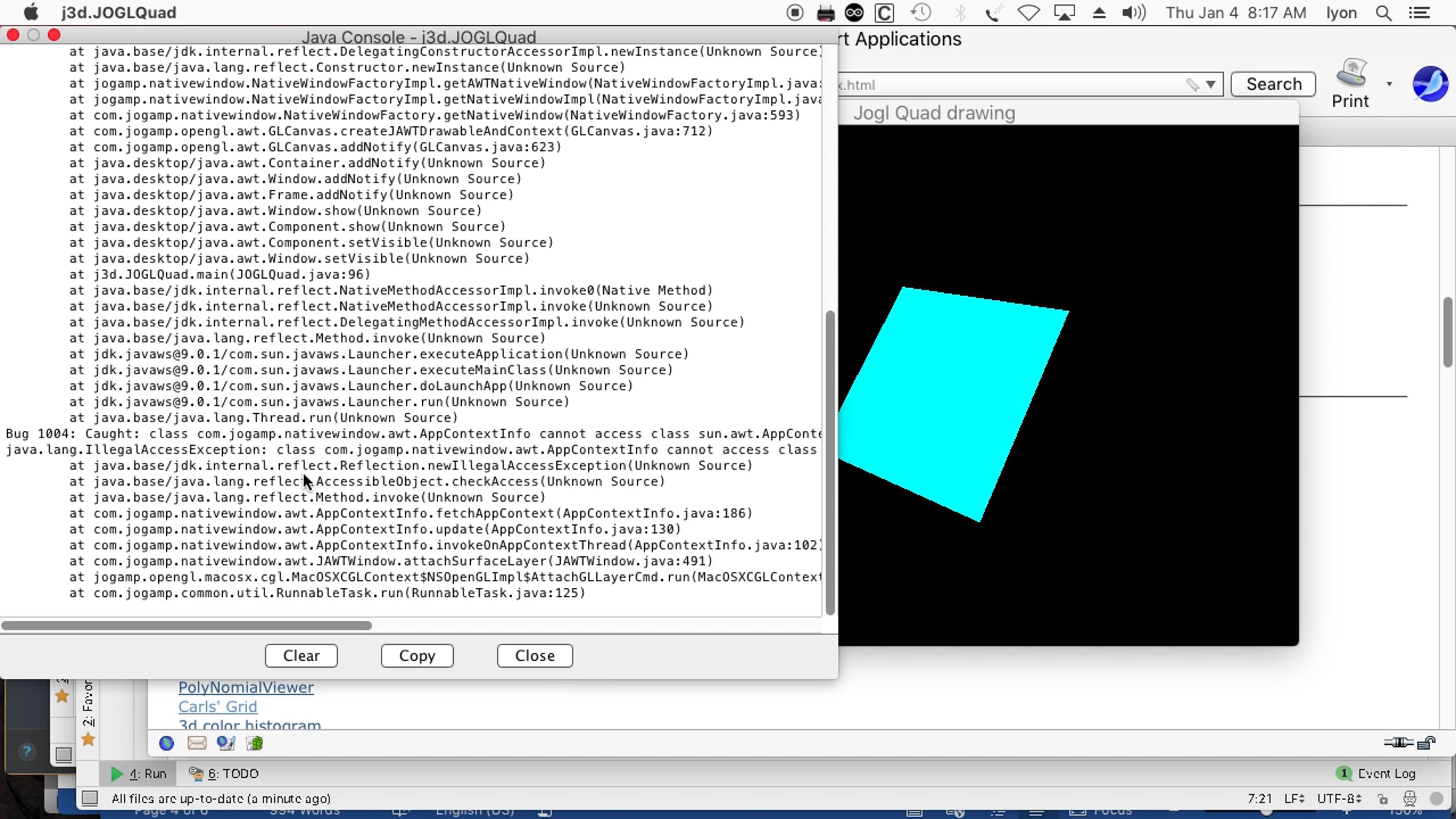
Task: Open the Bluetooth status icon
Action: [x=960, y=13]
